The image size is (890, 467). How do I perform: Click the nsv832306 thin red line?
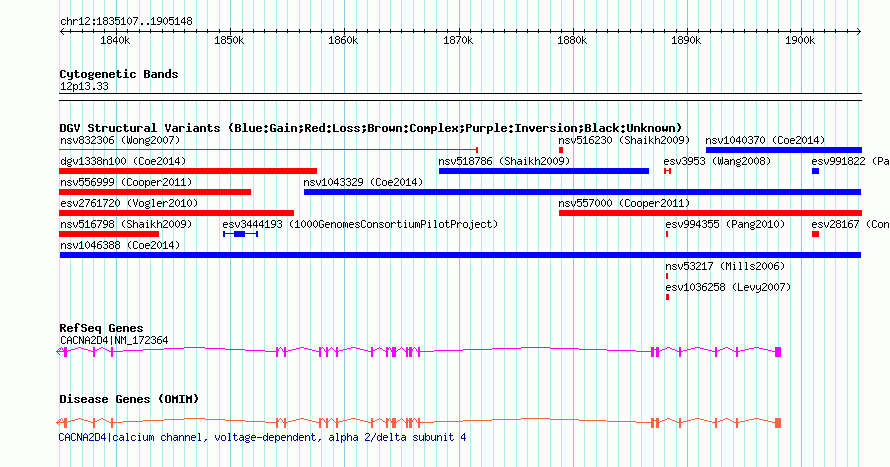tap(268, 150)
